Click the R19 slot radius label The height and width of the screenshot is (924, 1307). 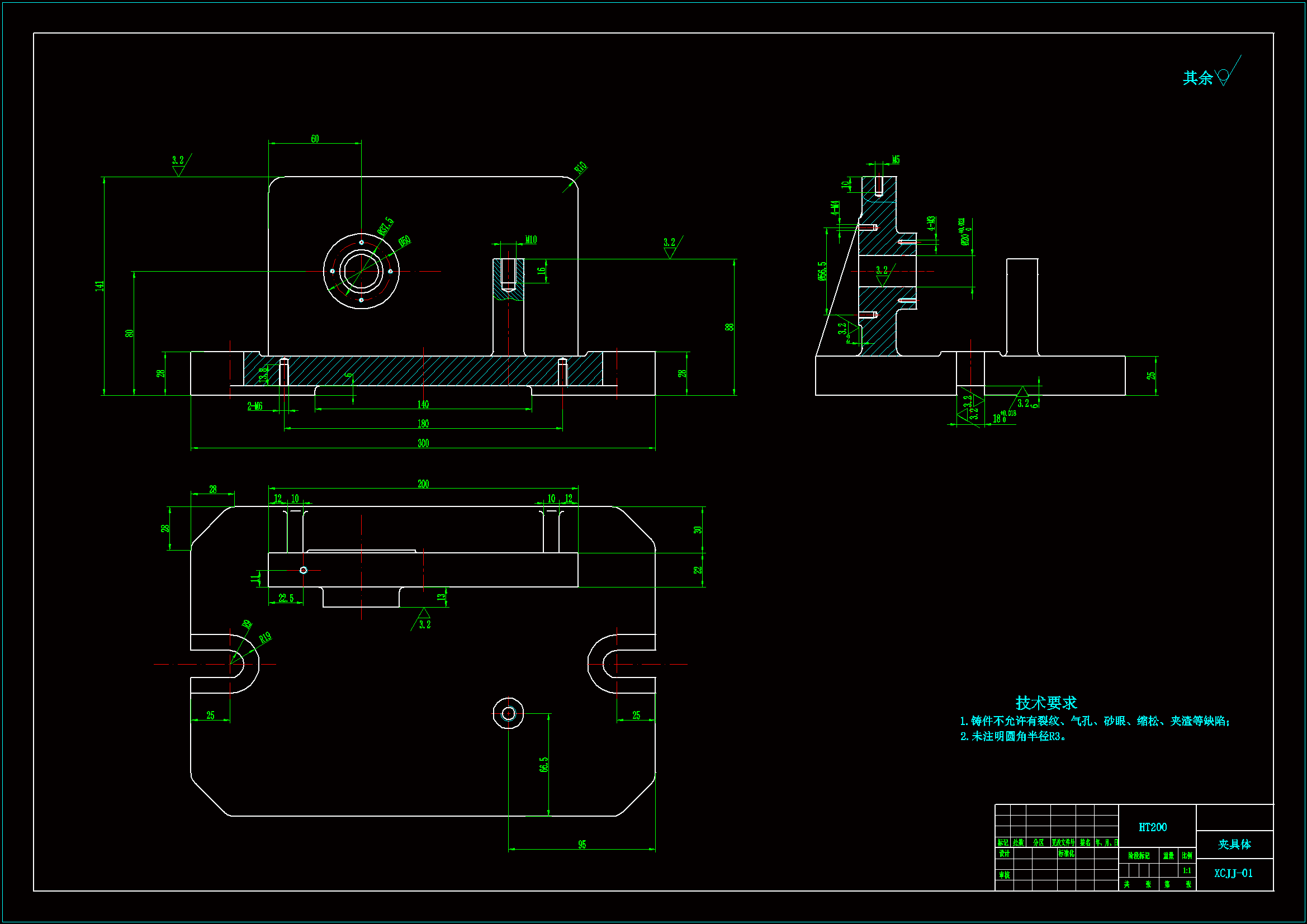coord(266,638)
